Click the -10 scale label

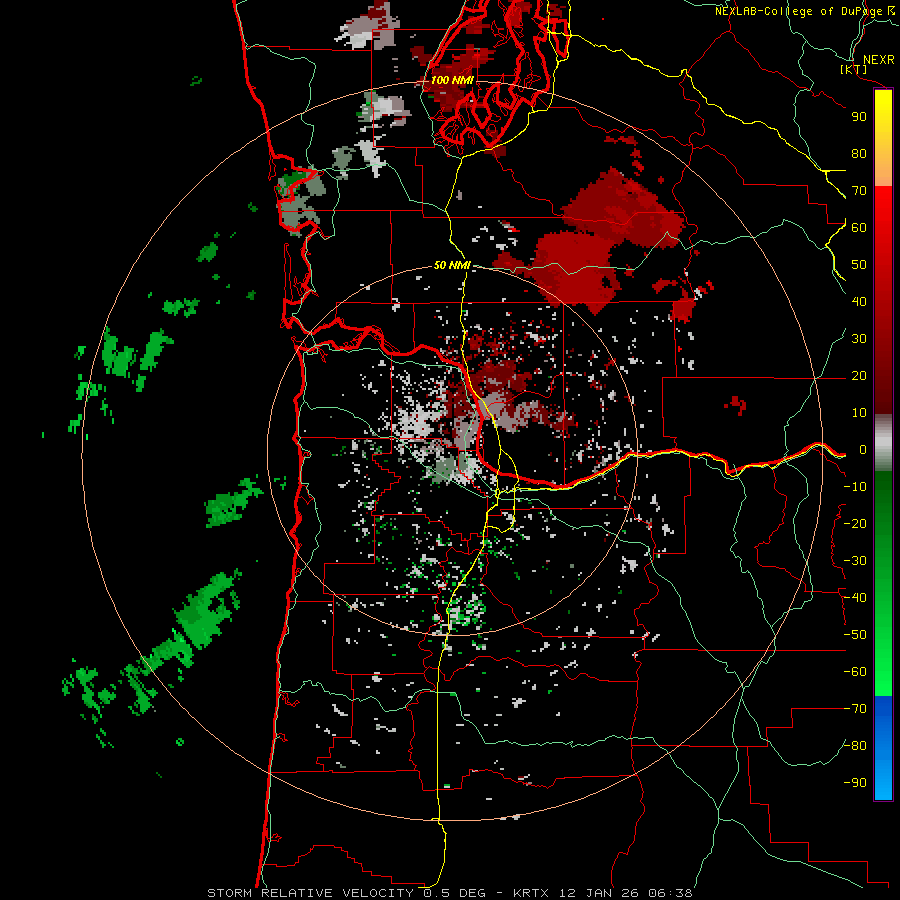pos(855,487)
